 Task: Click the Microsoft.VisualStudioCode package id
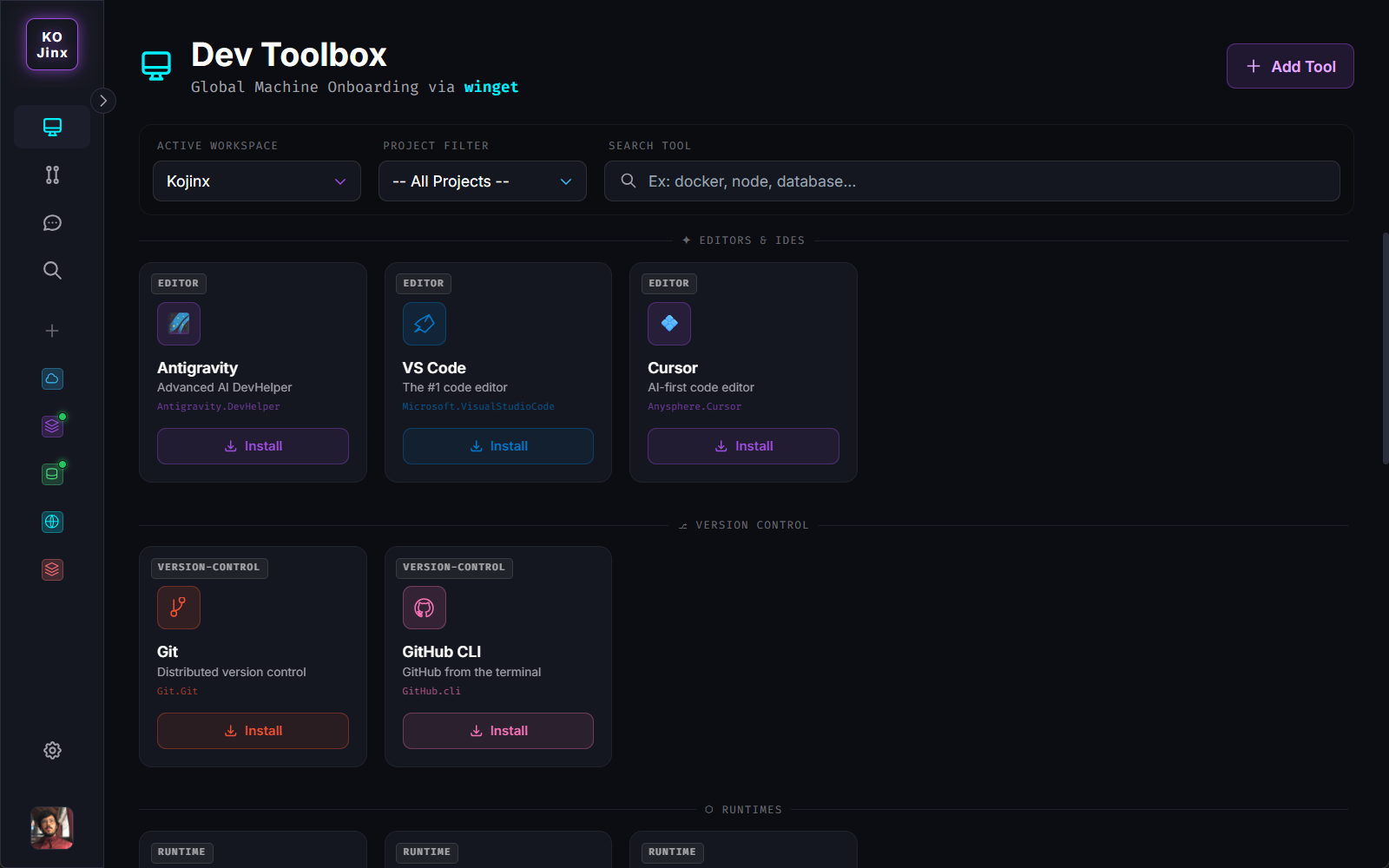click(x=478, y=406)
